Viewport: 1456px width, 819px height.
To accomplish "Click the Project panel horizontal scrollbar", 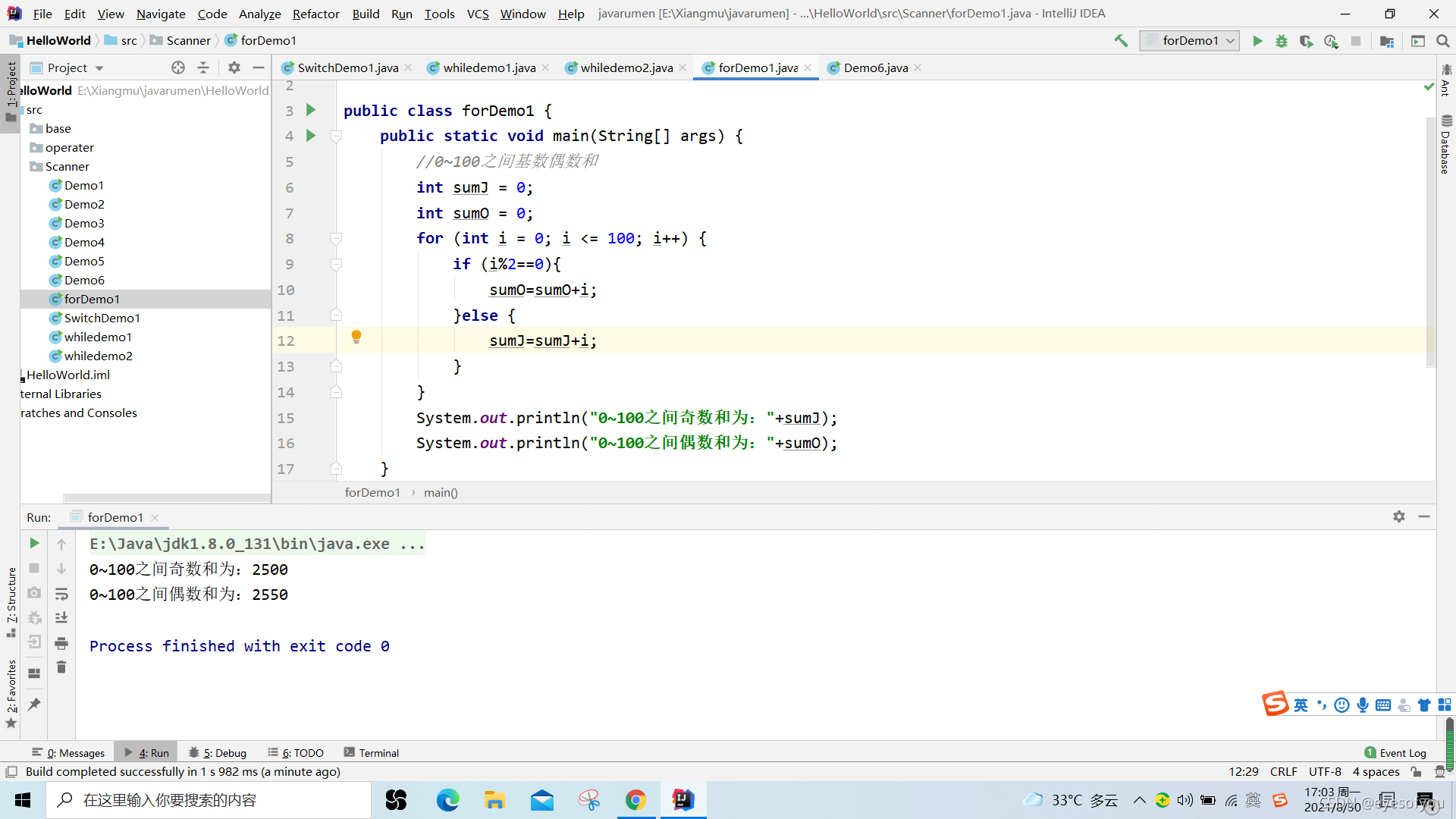I will [167, 498].
